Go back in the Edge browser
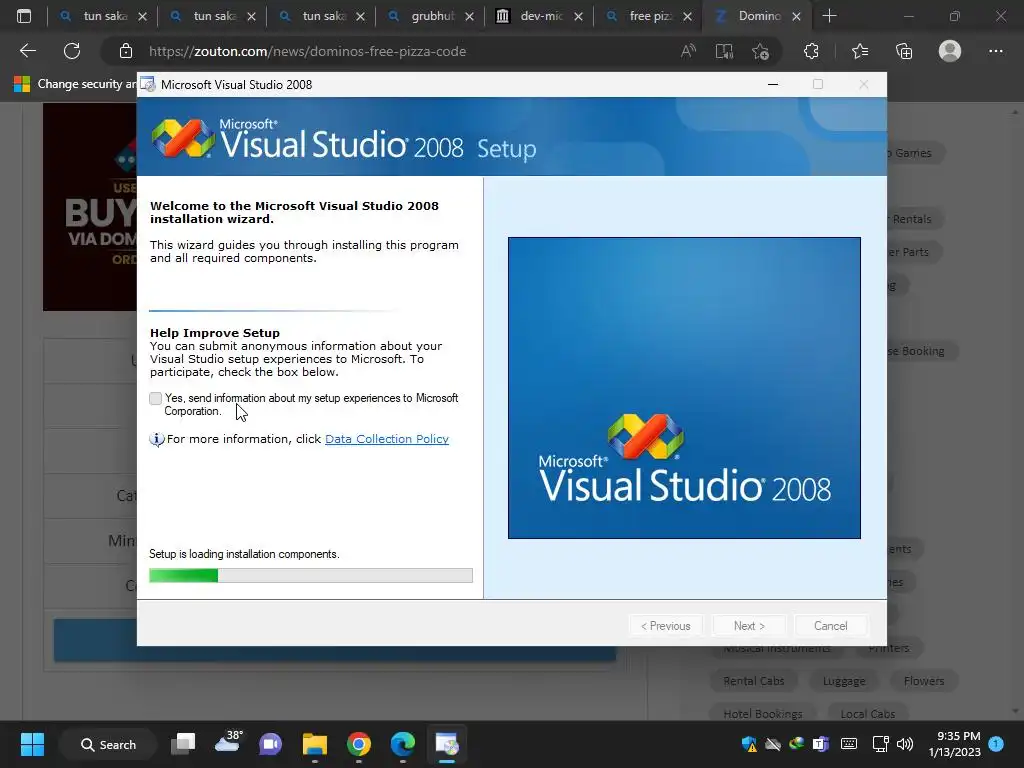This screenshot has width=1024, height=768. 27,51
